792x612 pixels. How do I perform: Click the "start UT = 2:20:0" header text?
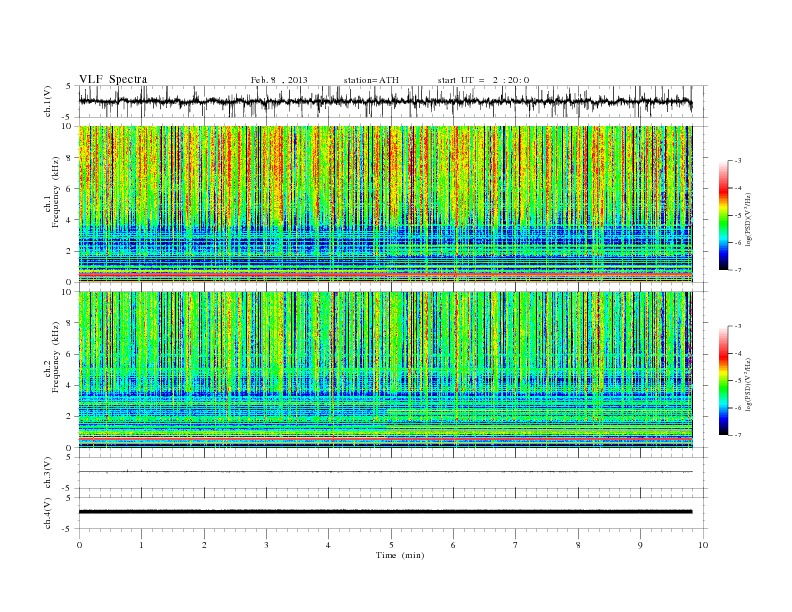483,80
